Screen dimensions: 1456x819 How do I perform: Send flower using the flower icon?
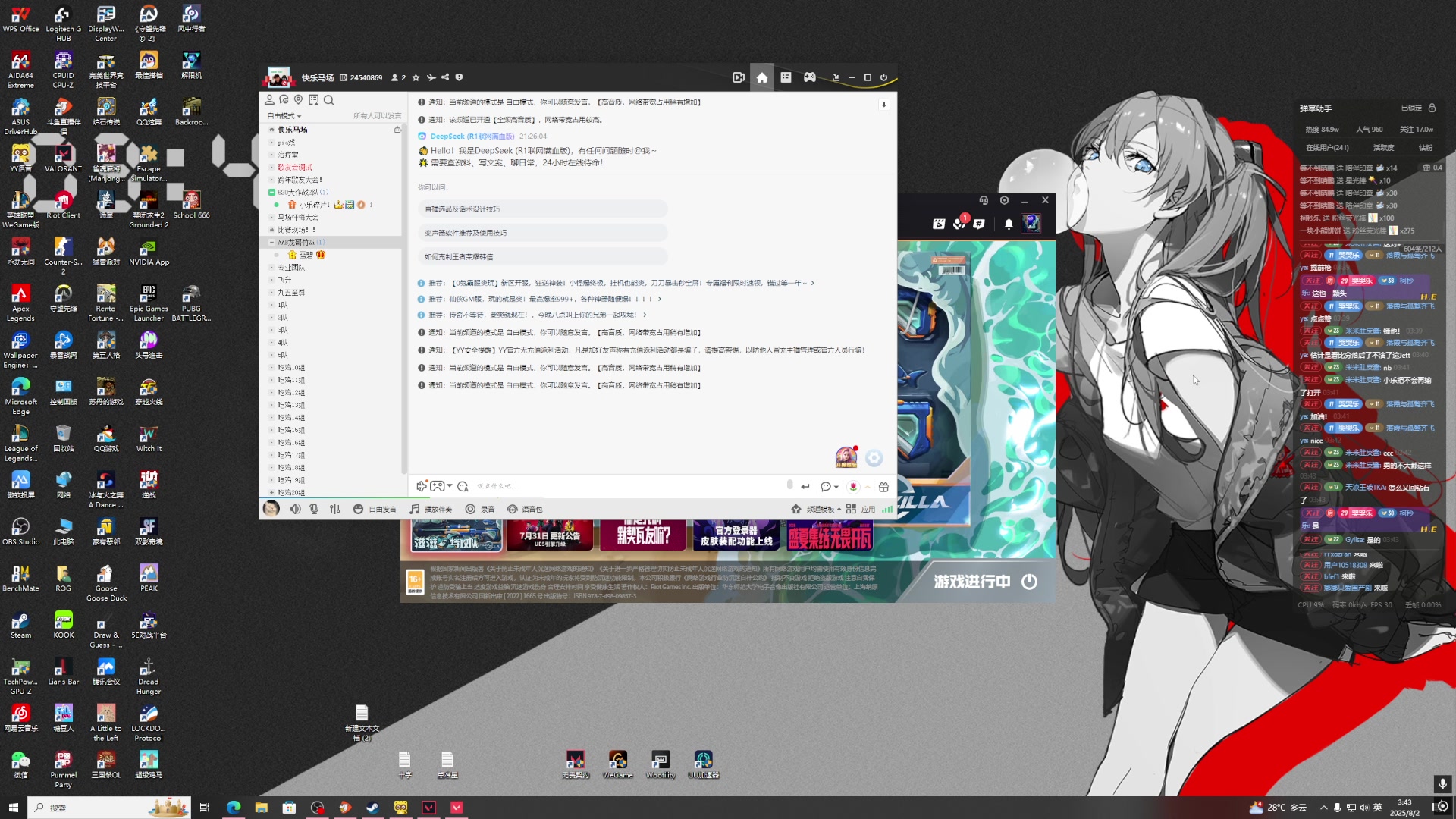tap(853, 487)
